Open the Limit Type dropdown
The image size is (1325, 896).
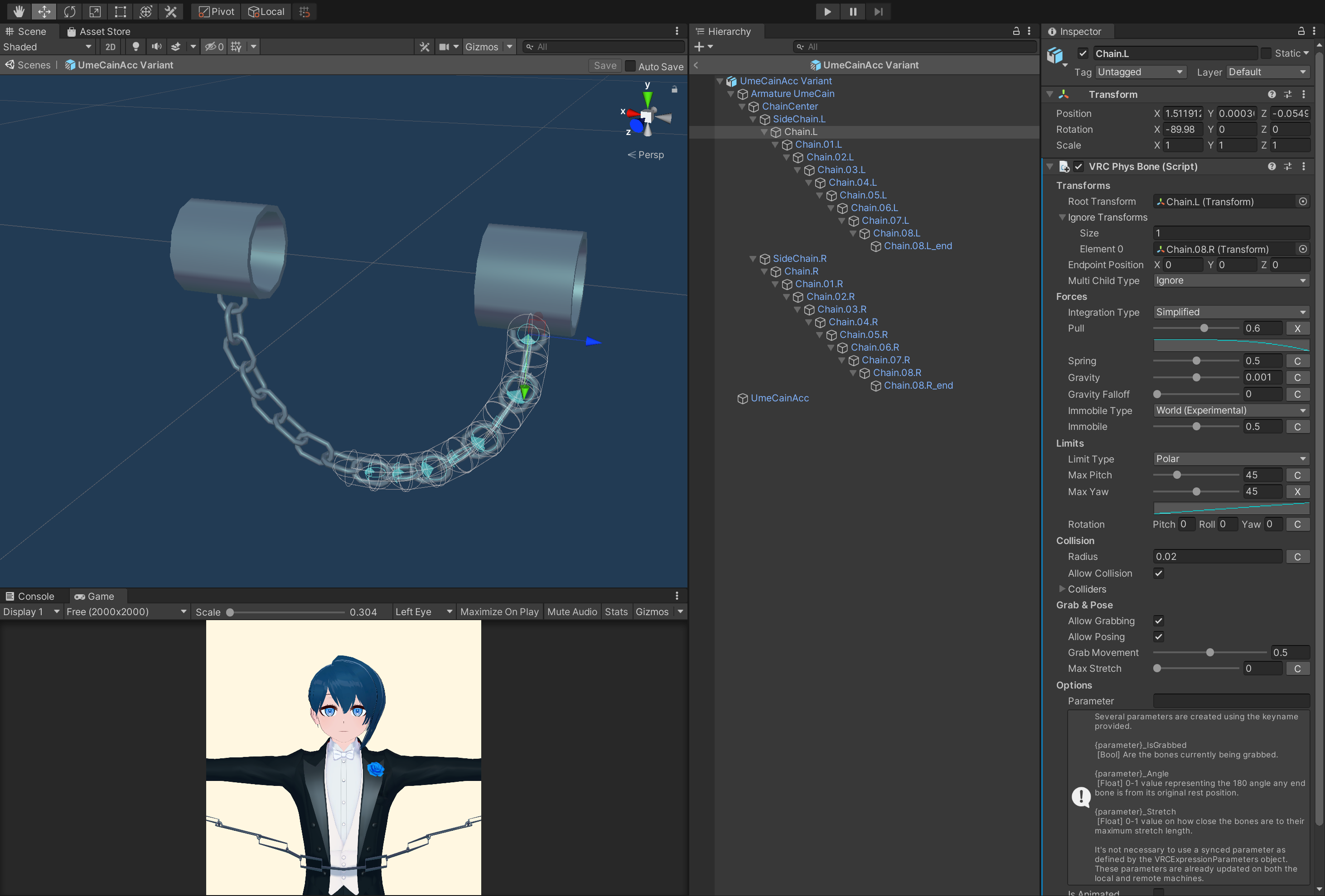(1231, 459)
